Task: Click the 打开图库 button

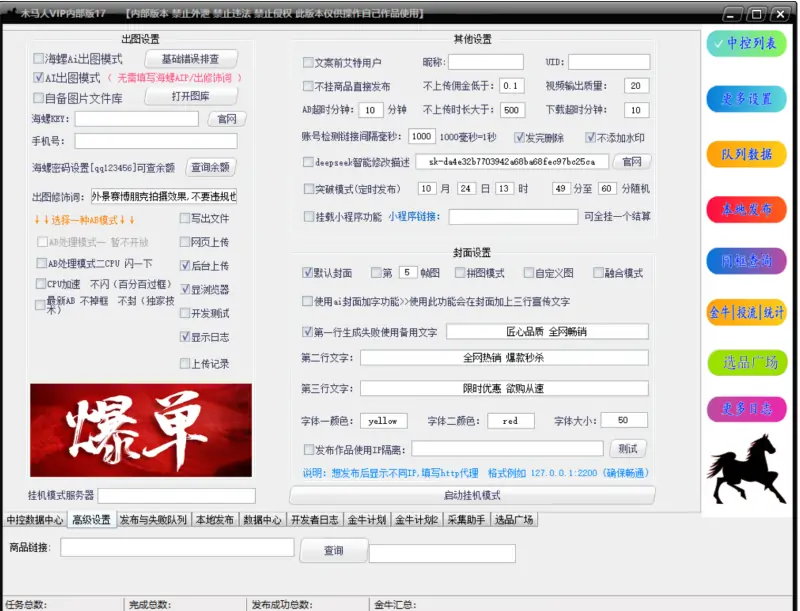Action: coord(190,96)
